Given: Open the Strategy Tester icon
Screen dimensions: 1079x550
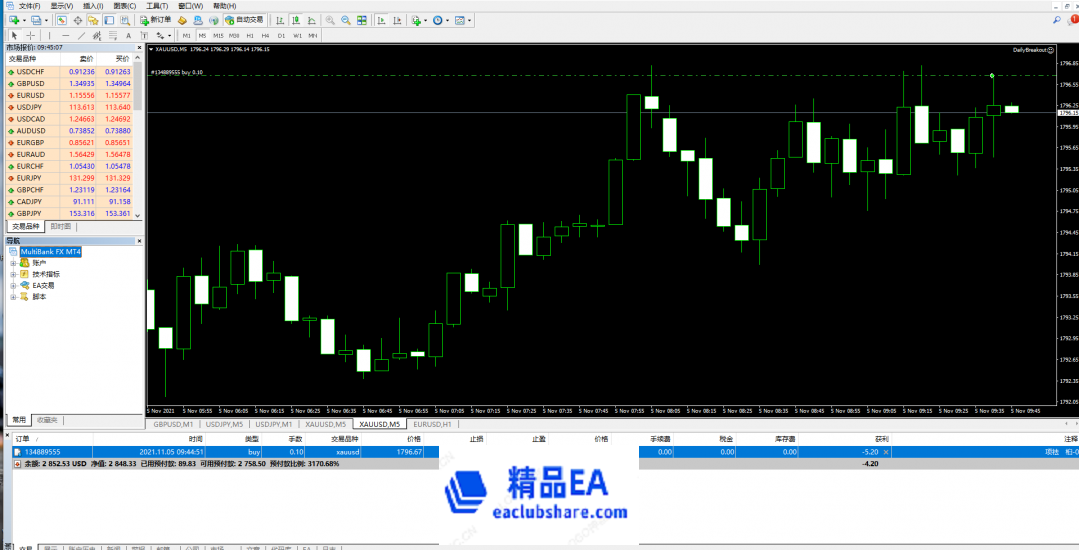Looking at the screenshot, I should coord(125,20).
